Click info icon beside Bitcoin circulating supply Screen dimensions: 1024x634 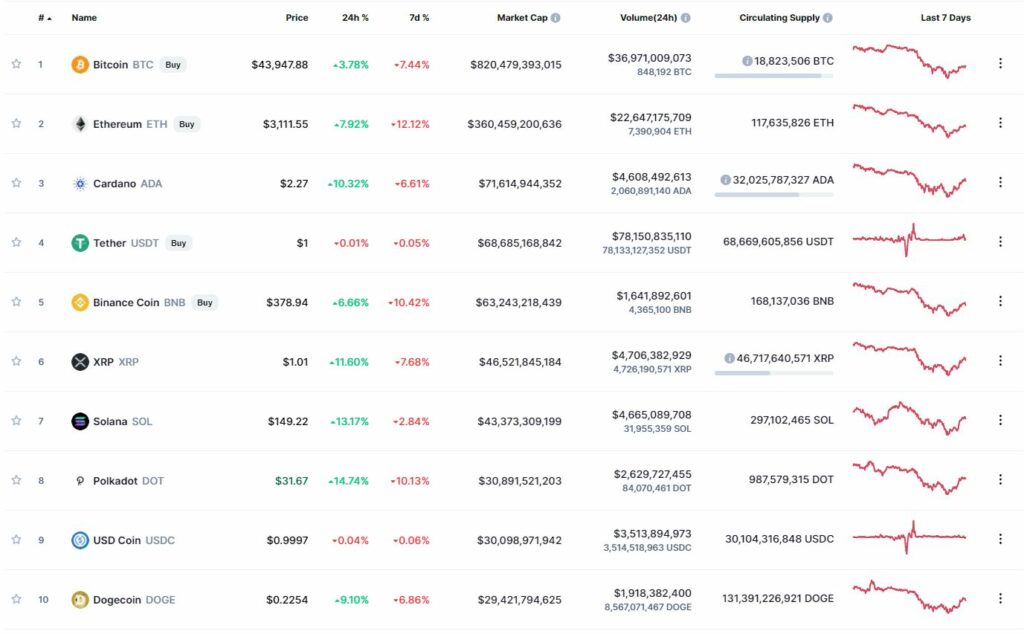[747, 61]
